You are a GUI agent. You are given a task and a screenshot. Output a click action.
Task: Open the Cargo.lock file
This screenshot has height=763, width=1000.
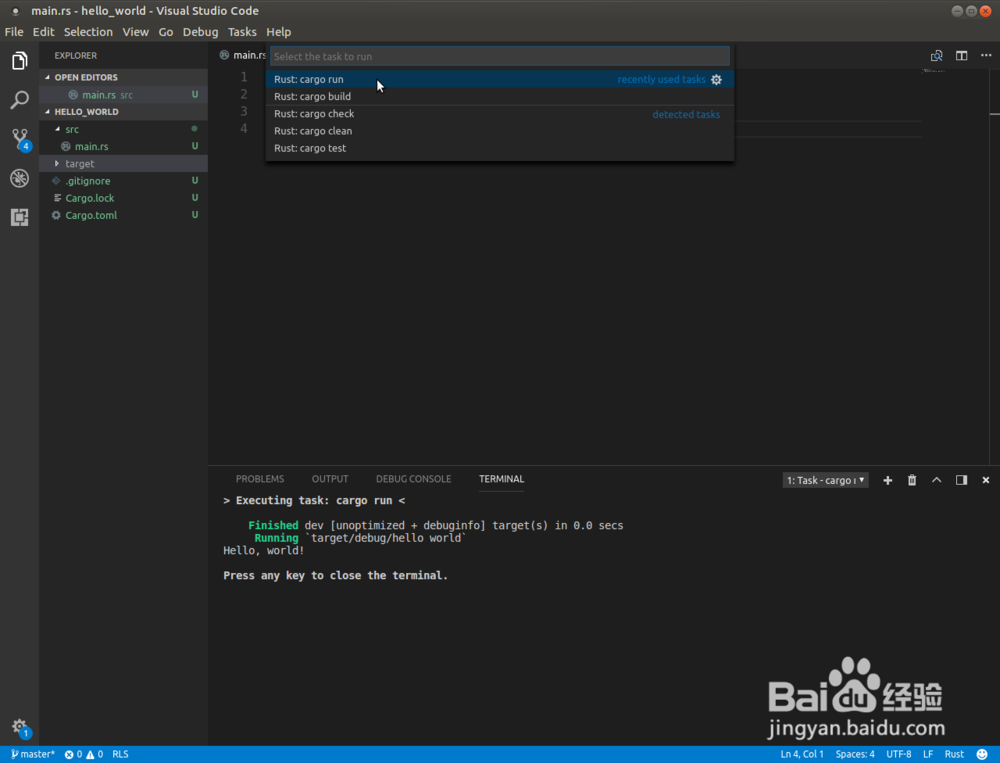pyautogui.click(x=123, y=198)
